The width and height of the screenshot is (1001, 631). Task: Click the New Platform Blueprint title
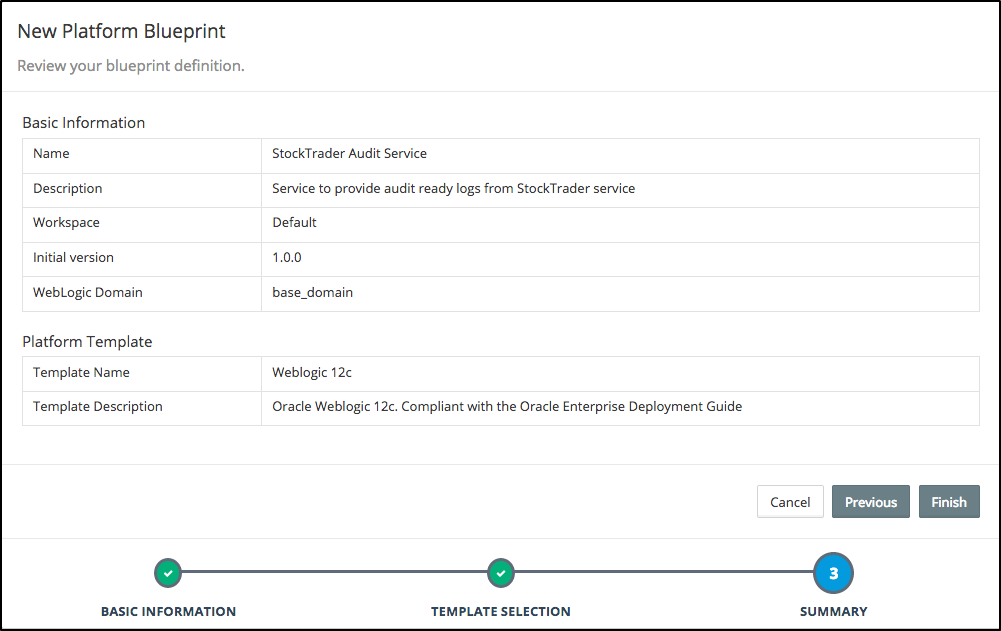point(121,31)
